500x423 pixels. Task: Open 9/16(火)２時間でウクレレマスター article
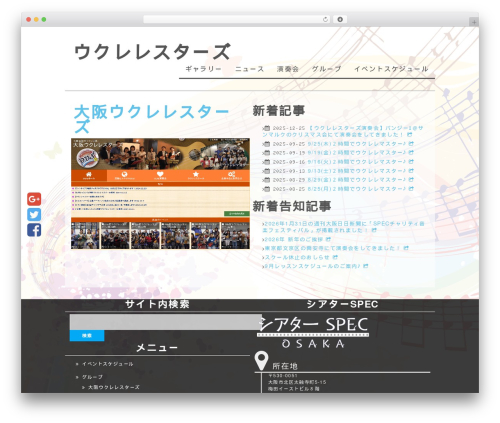pos(357,162)
